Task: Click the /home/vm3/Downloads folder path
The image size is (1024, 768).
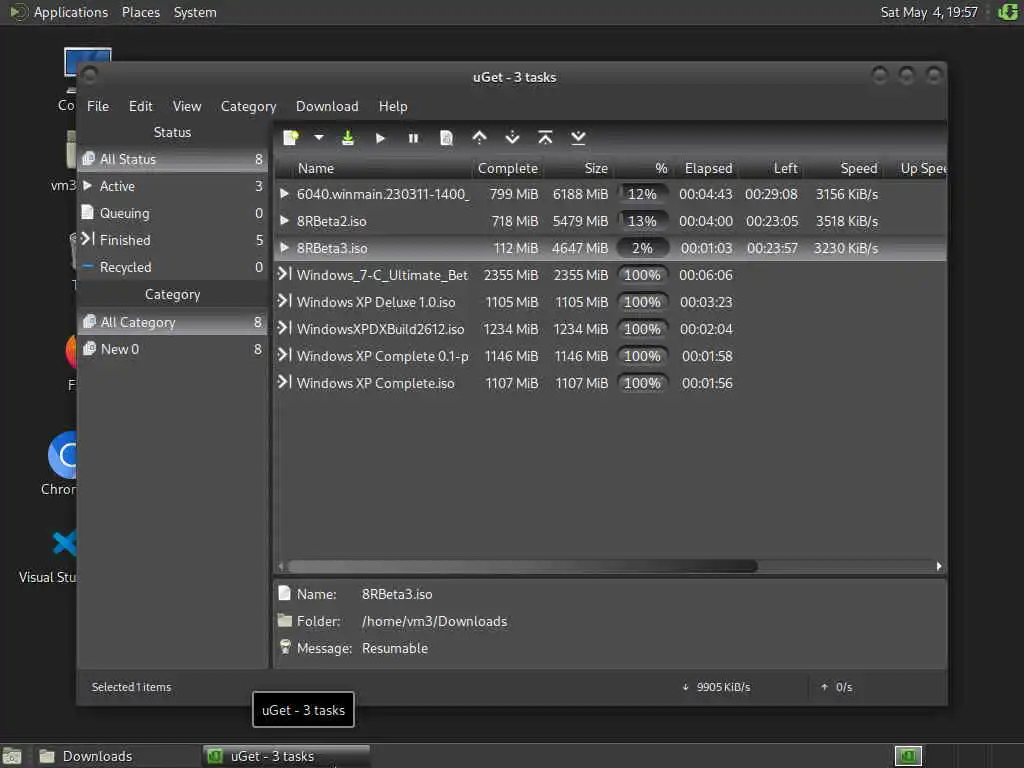Action: pos(434,622)
